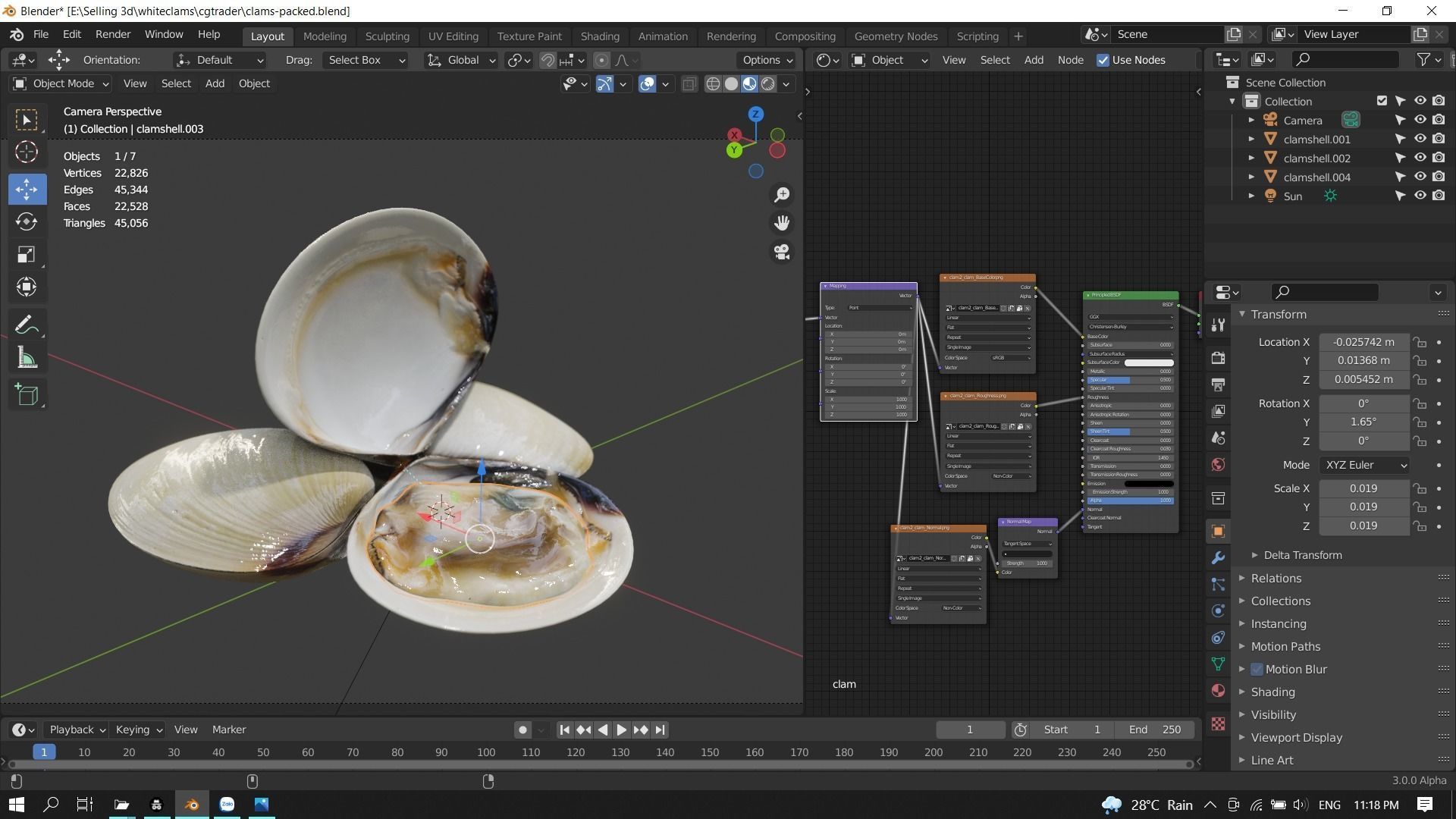Open the Modifiers wrench properties tab

coord(1219,557)
